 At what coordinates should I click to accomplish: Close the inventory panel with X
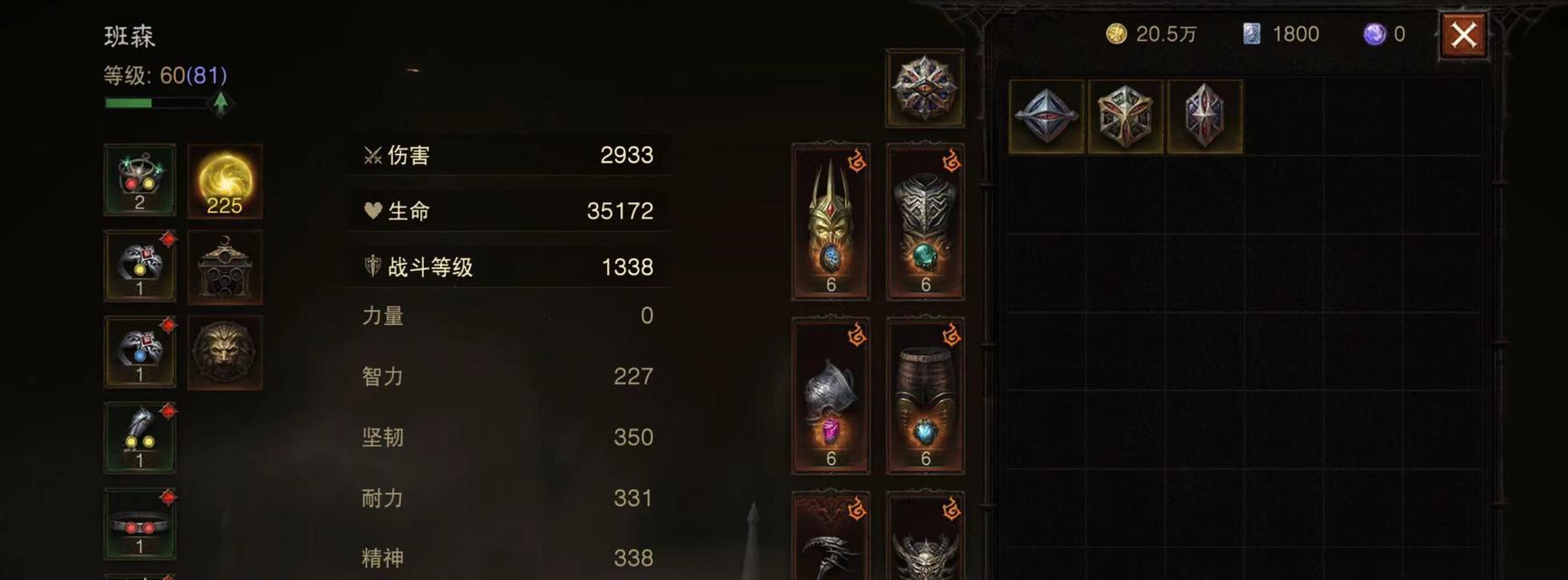[x=1464, y=35]
